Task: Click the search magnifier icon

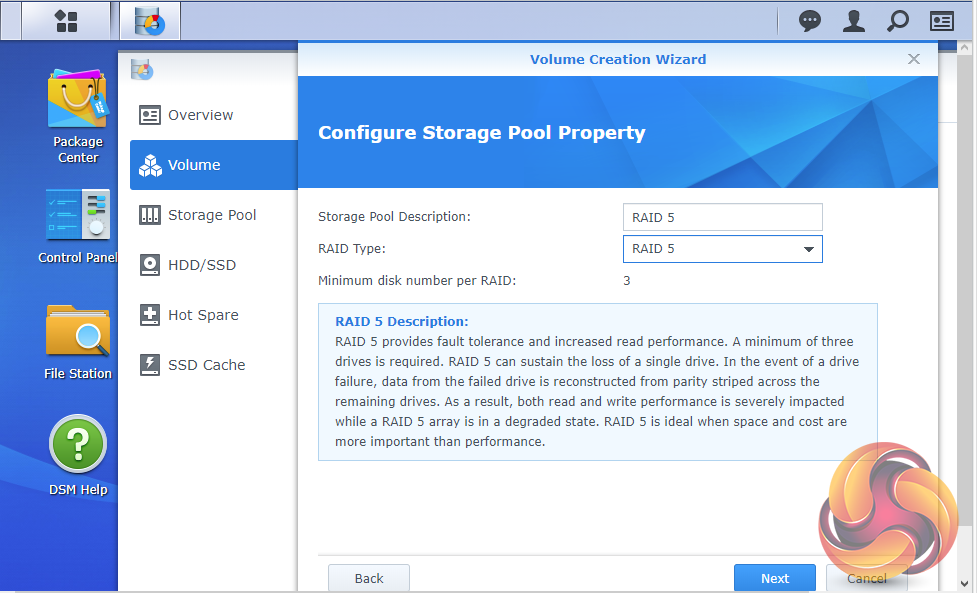Action: point(898,21)
